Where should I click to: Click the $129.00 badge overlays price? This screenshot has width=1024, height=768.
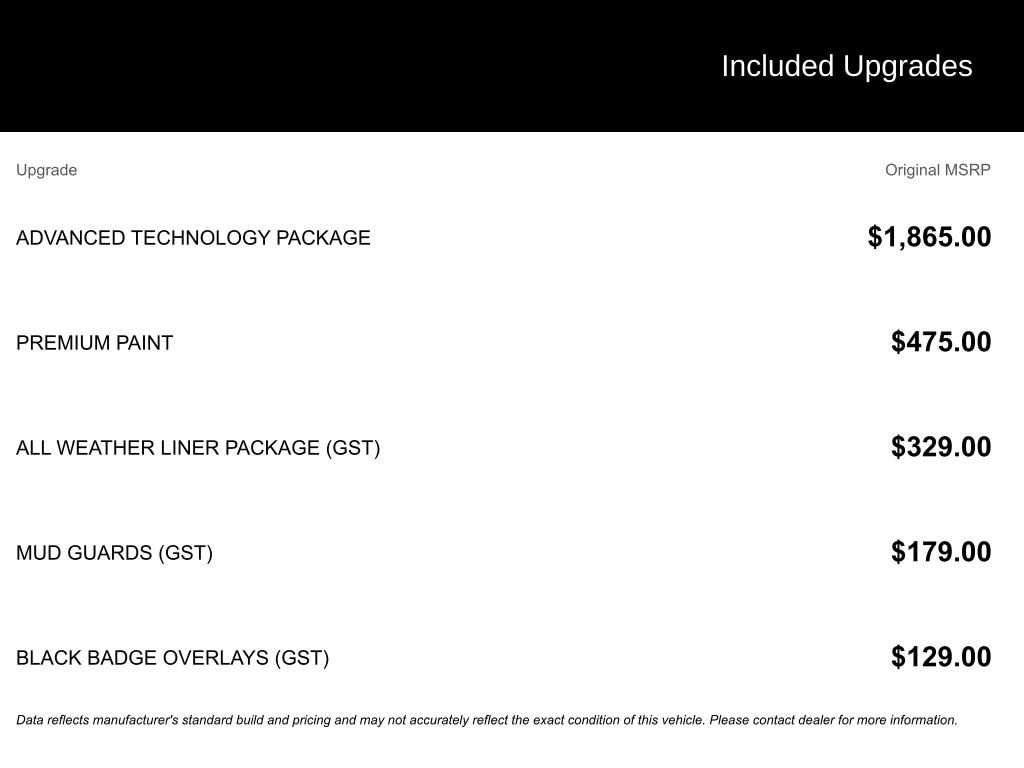tap(941, 657)
